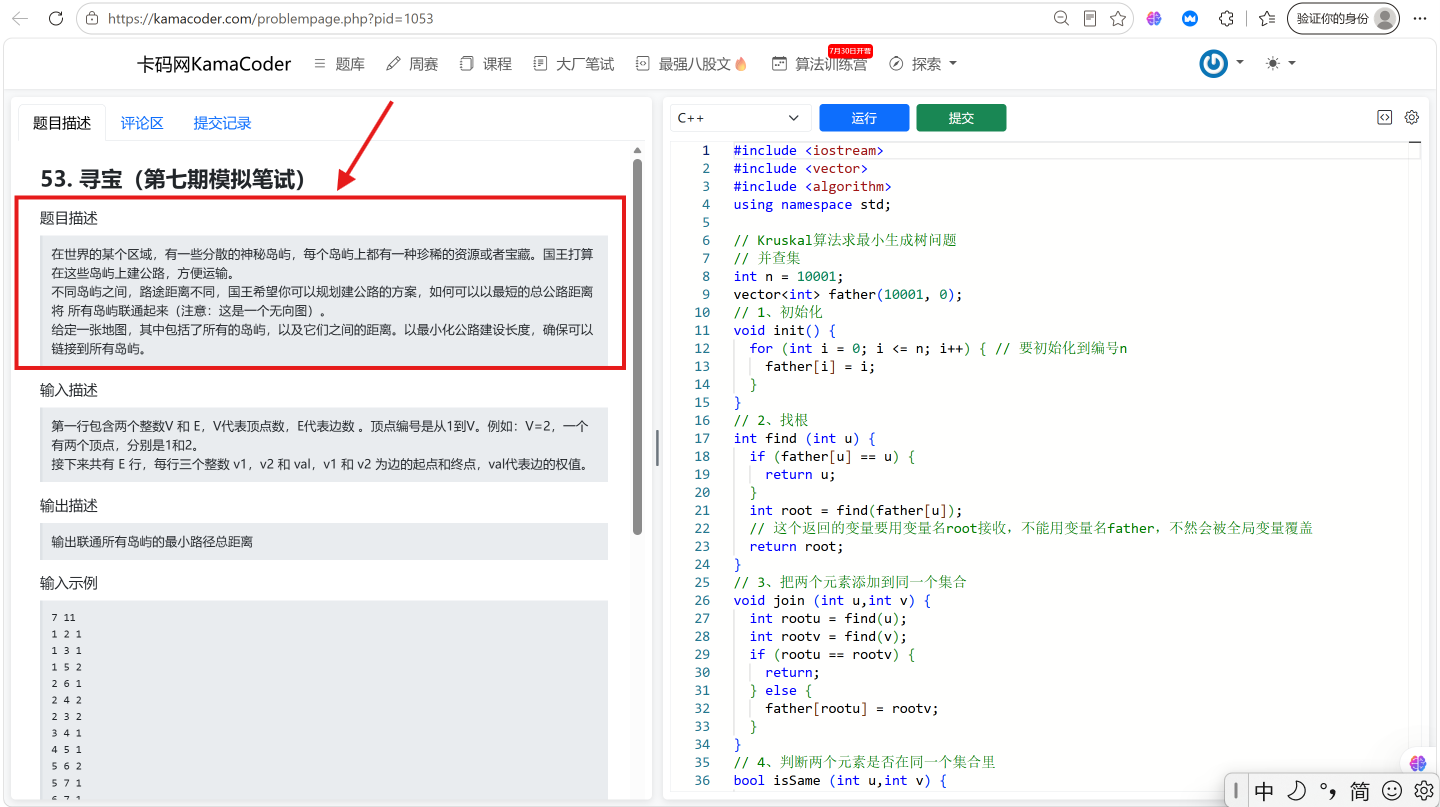This screenshot has height=807, width=1440.
Task: Click the divider handle between description and editor
Action: click(657, 447)
